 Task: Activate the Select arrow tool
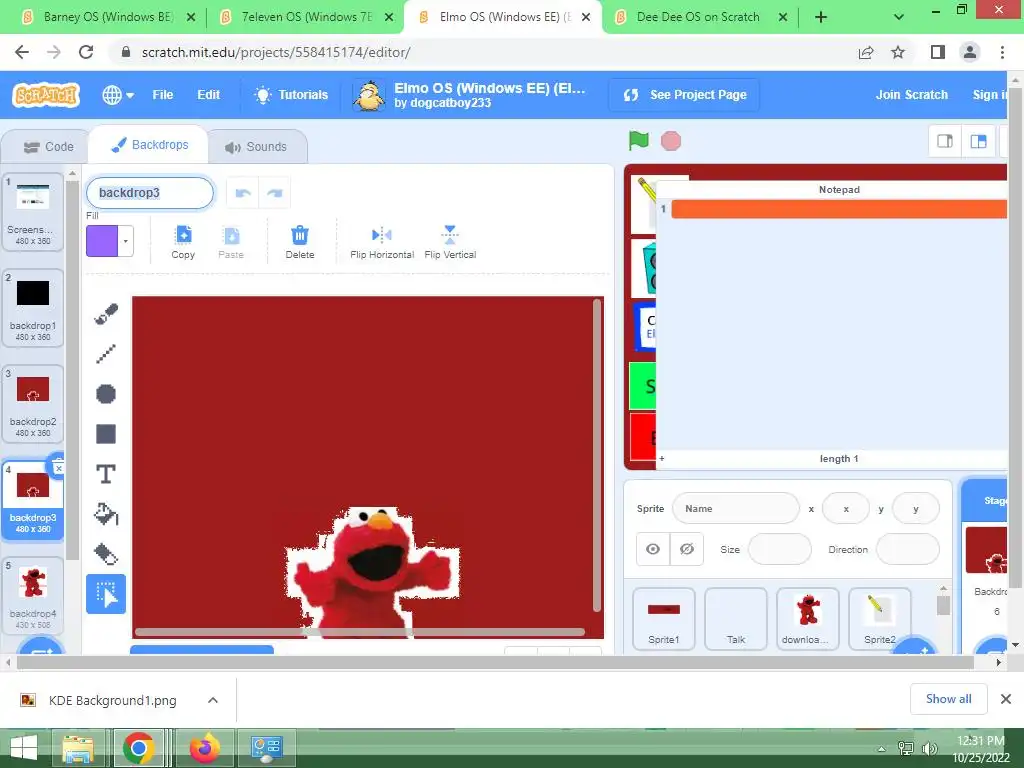106,594
